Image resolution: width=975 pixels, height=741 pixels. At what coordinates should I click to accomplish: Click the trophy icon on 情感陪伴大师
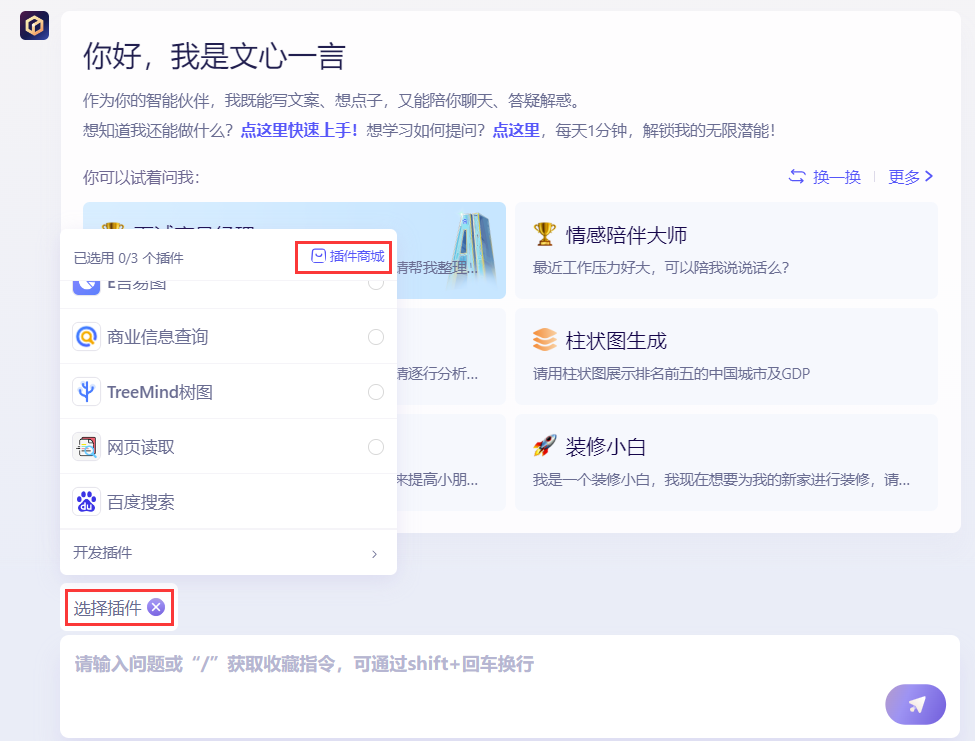[545, 234]
